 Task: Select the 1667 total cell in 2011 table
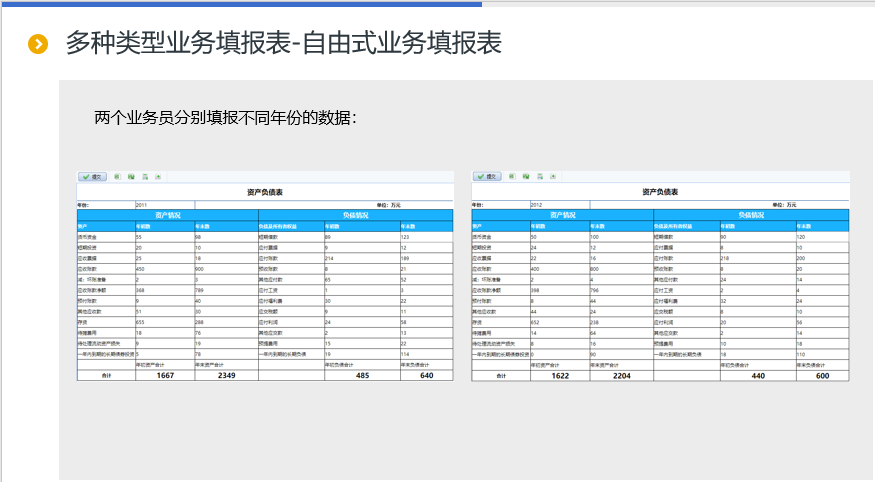click(x=165, y=375)
